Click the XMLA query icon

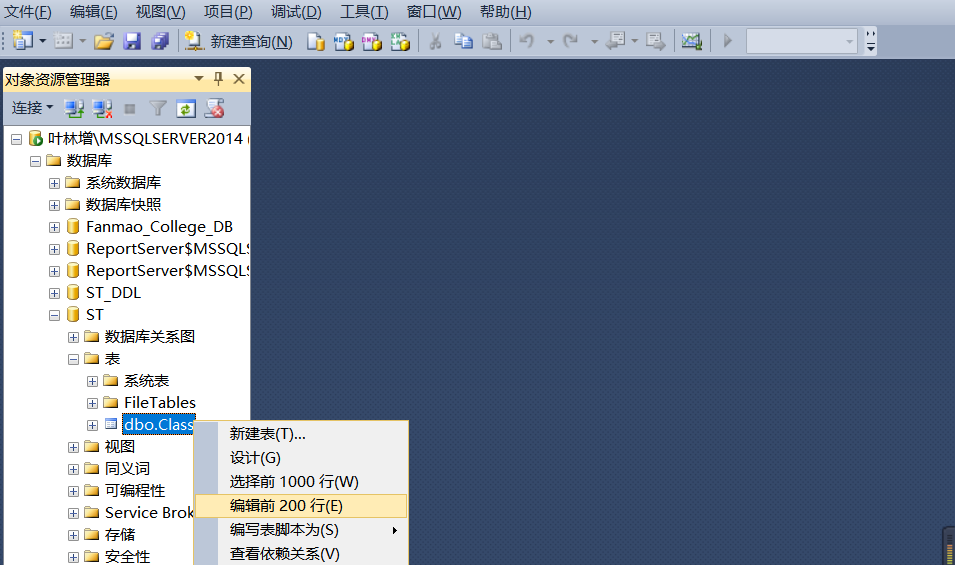coord(400,41)
